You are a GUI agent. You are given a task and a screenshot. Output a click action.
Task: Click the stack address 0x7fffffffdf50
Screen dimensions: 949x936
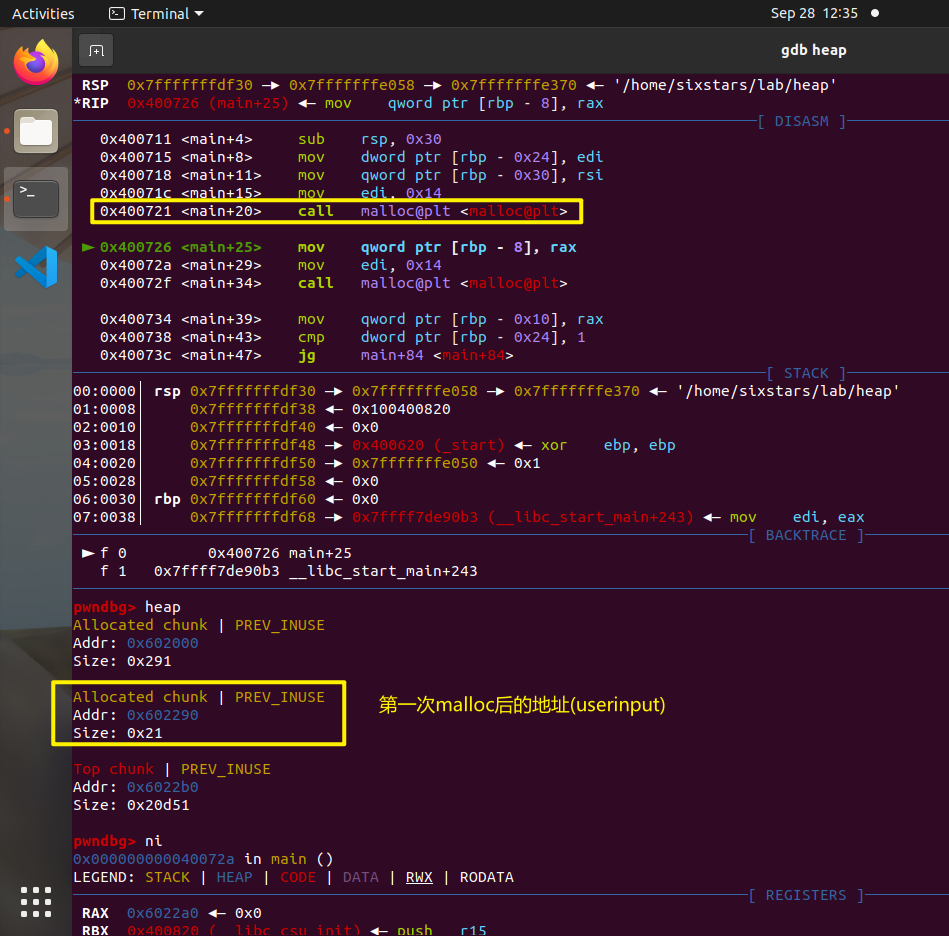[x=253, y=463]
